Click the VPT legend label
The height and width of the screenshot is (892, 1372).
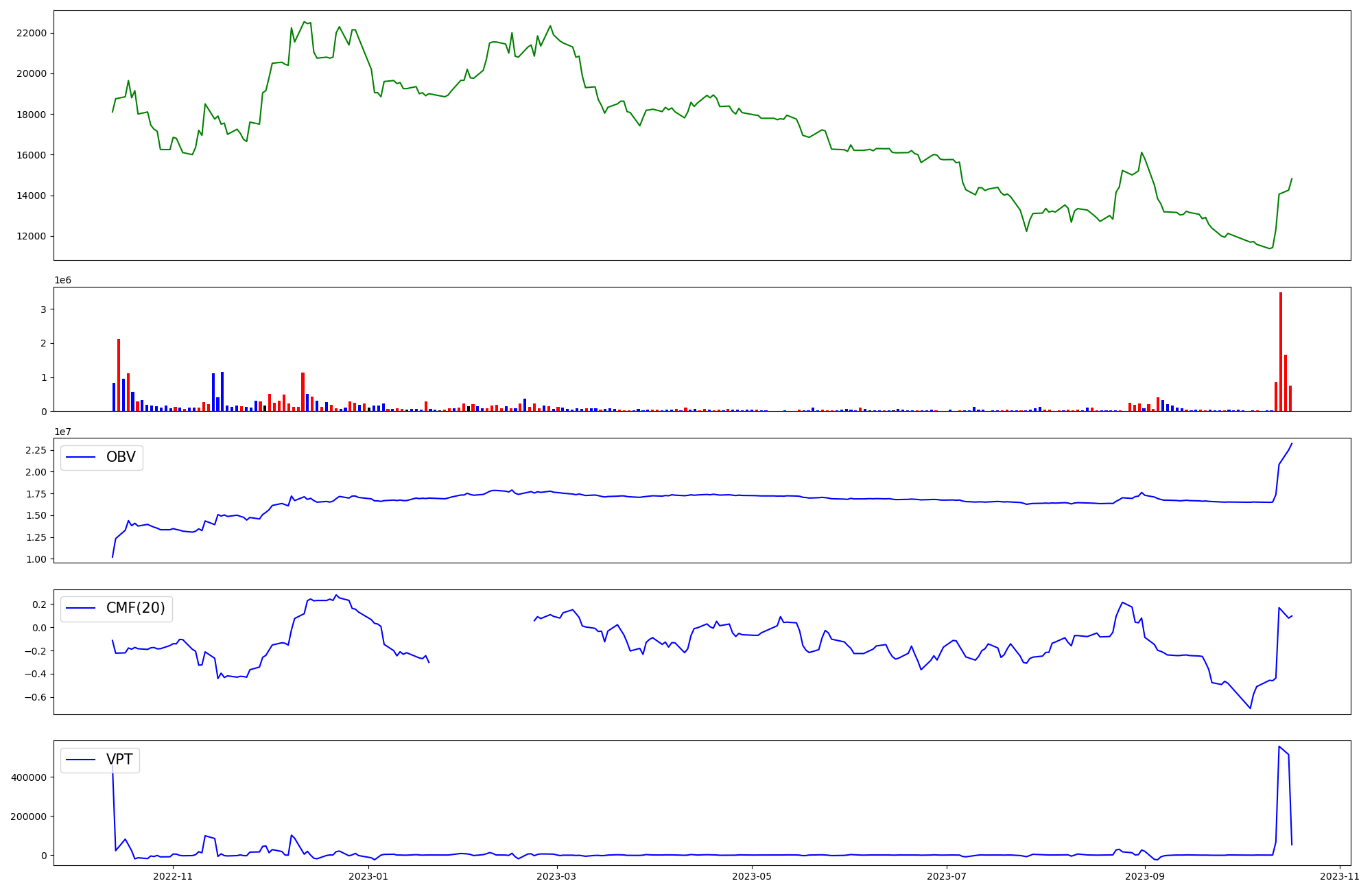pyautogui.click(x=119, y=760)
